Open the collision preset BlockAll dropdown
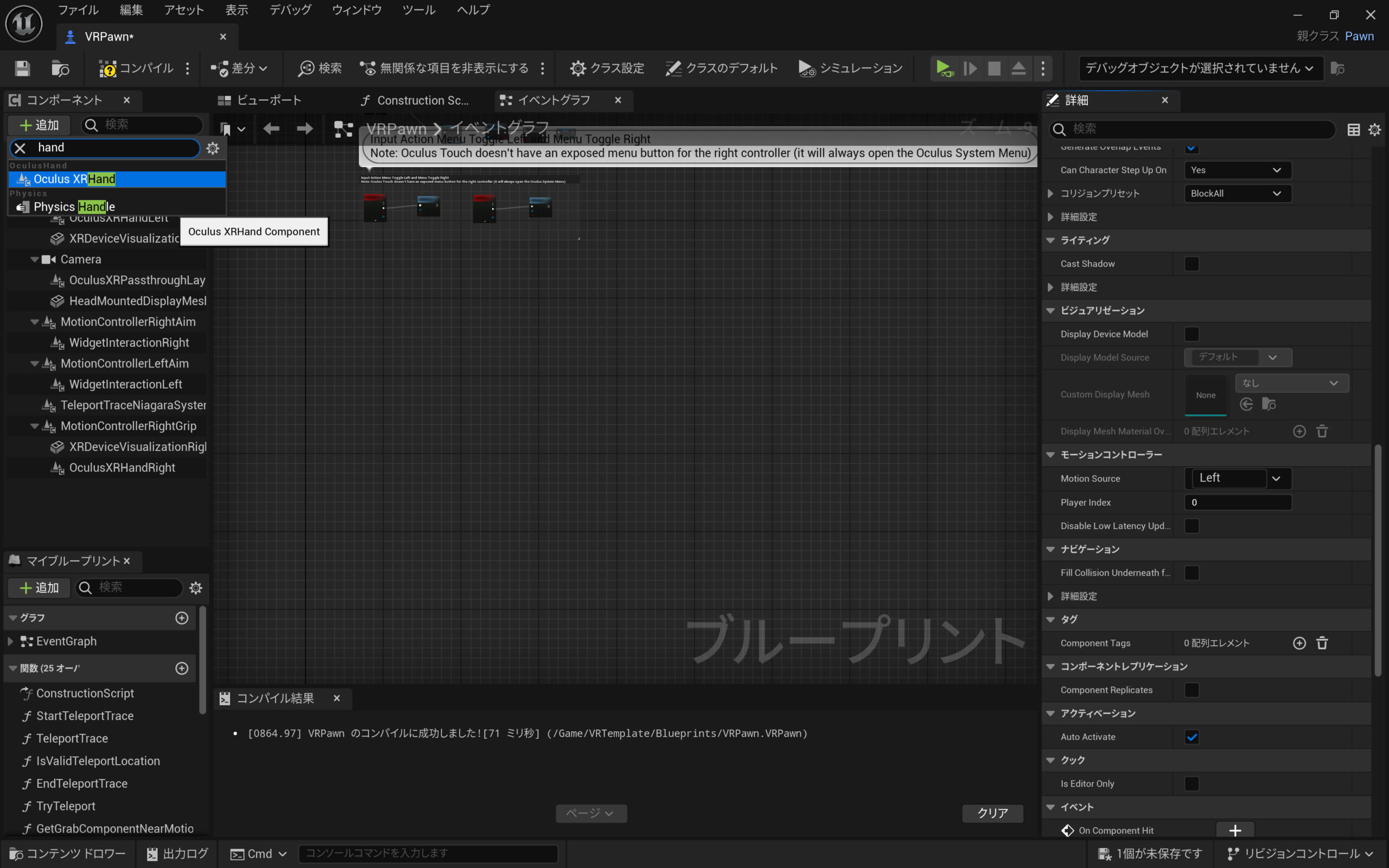1389x868 pixels. tap(1238, 194)
